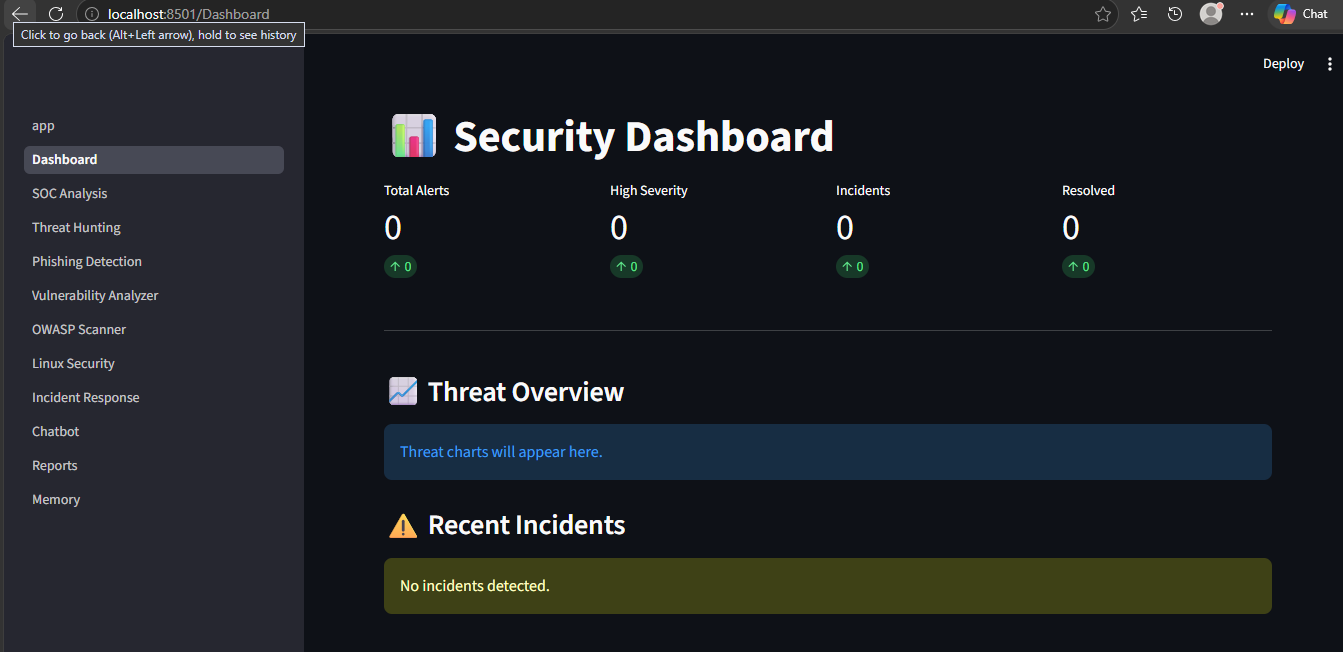
Task: Open the browser history icon
Action: pyautogui.click(x=1175, y=14)
